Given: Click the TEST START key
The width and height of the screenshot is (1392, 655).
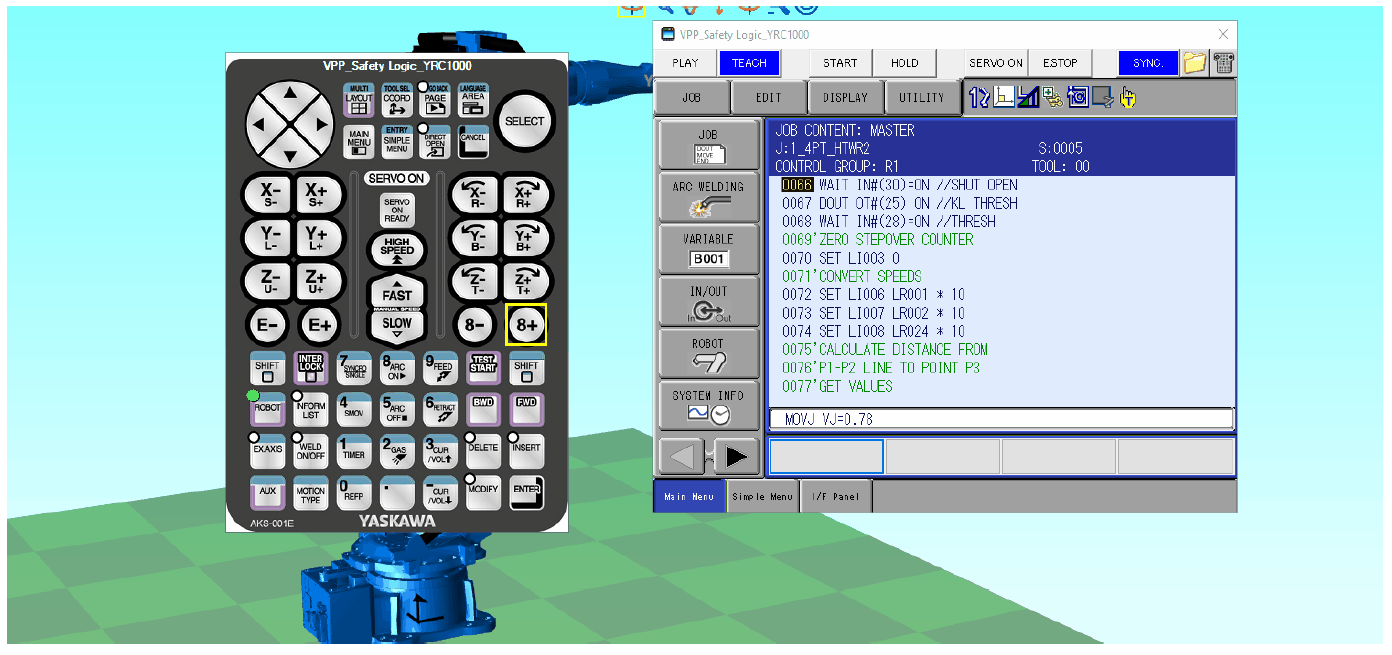Looking at the screenshot, I should pyautogui.click(x=483, y=368).
